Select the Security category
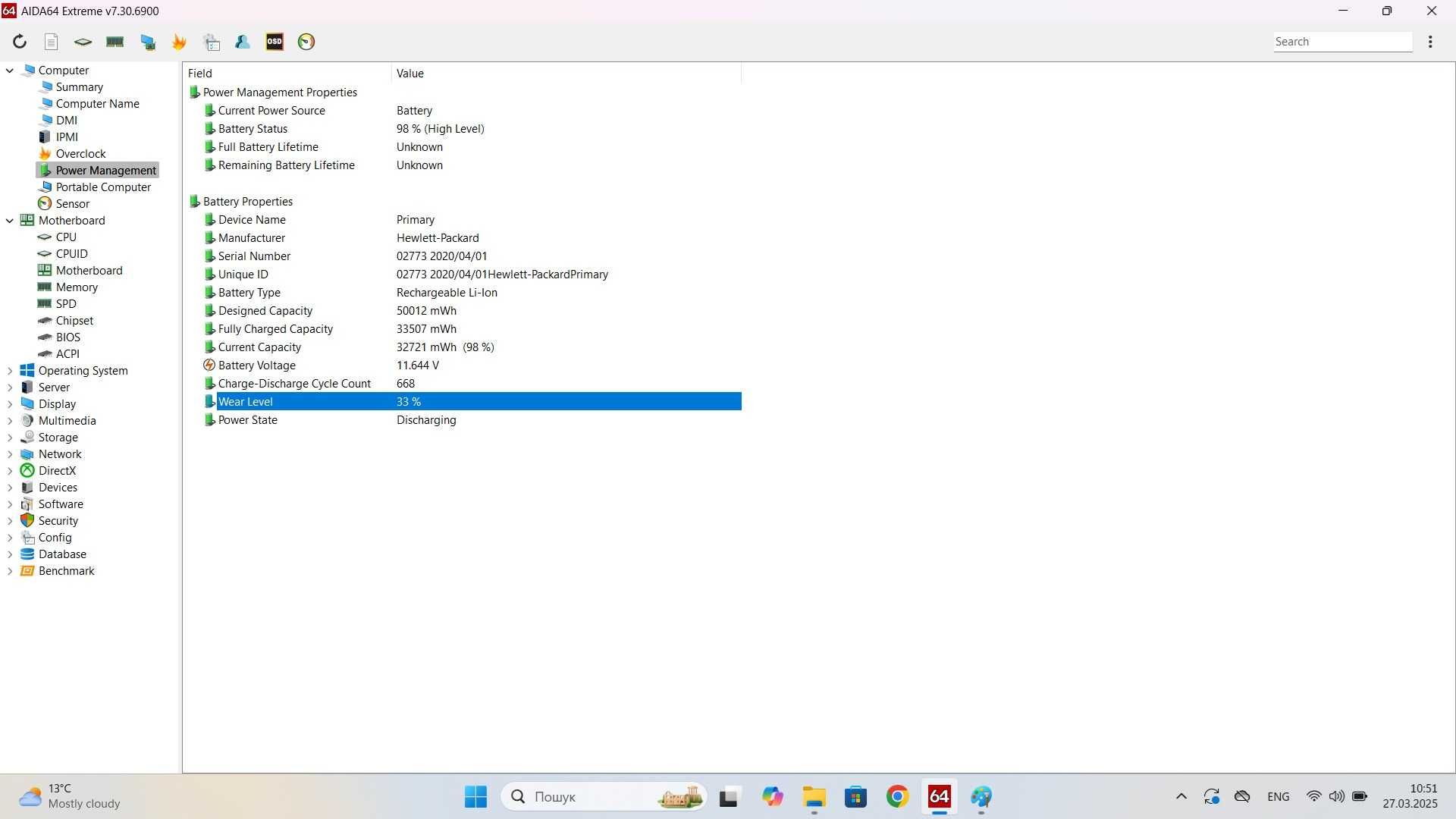 58,521
